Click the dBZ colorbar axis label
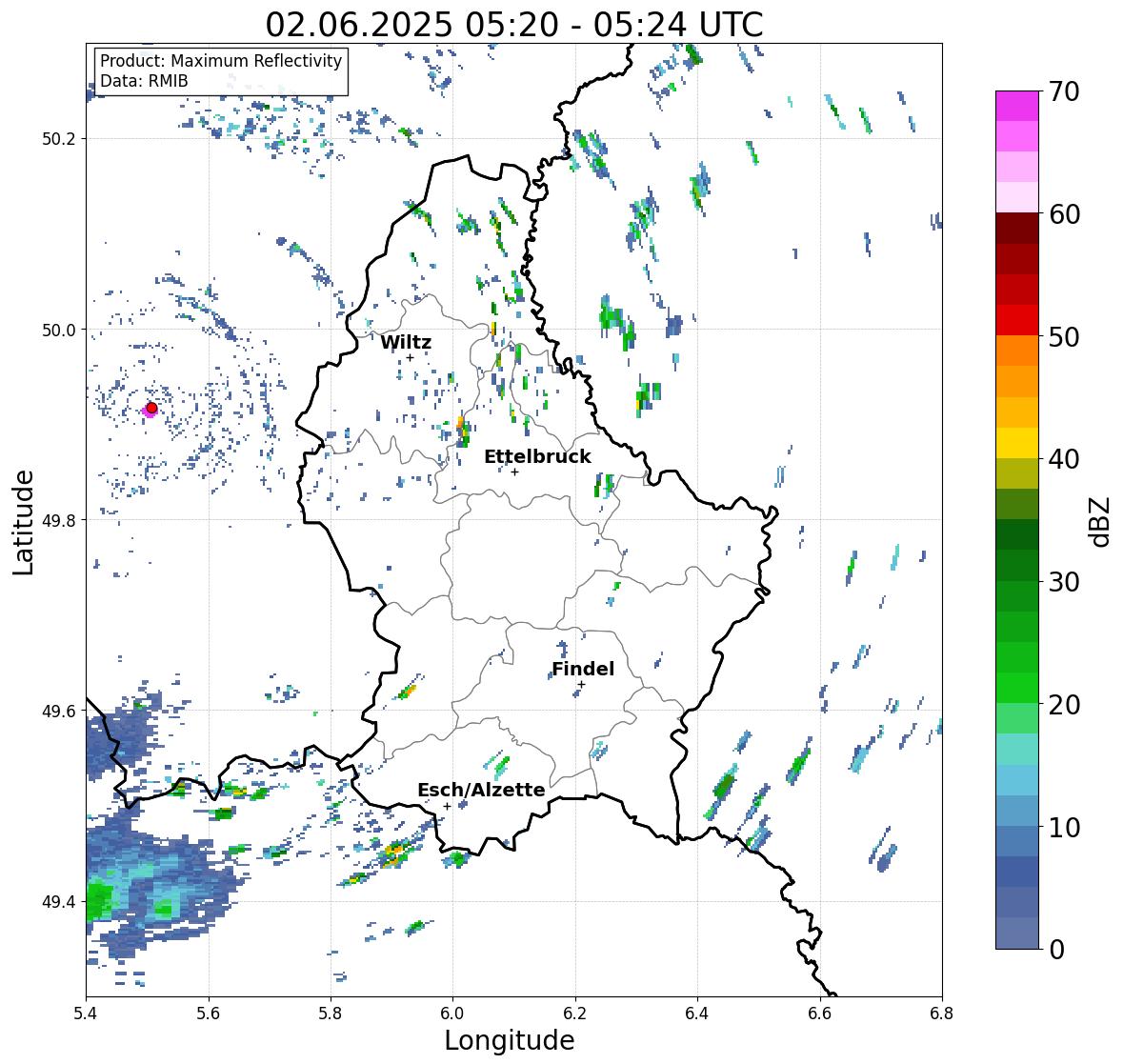The height and width of the screenshot is (1064, 1123). click(x=1101, y=521)
